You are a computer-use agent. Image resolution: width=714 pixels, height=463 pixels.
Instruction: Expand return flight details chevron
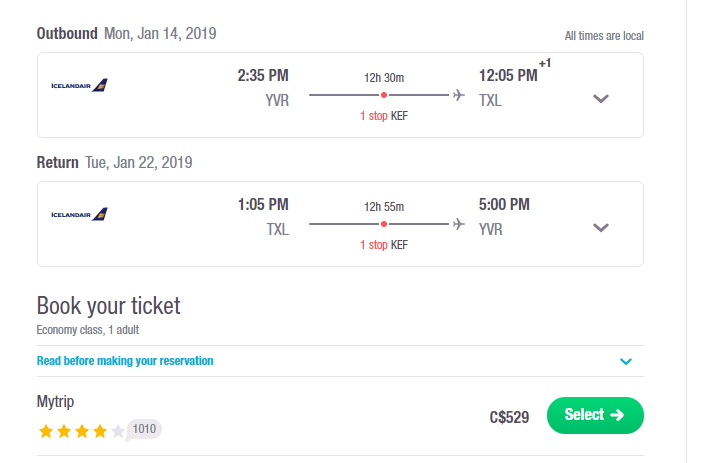(x=601, y=227)
